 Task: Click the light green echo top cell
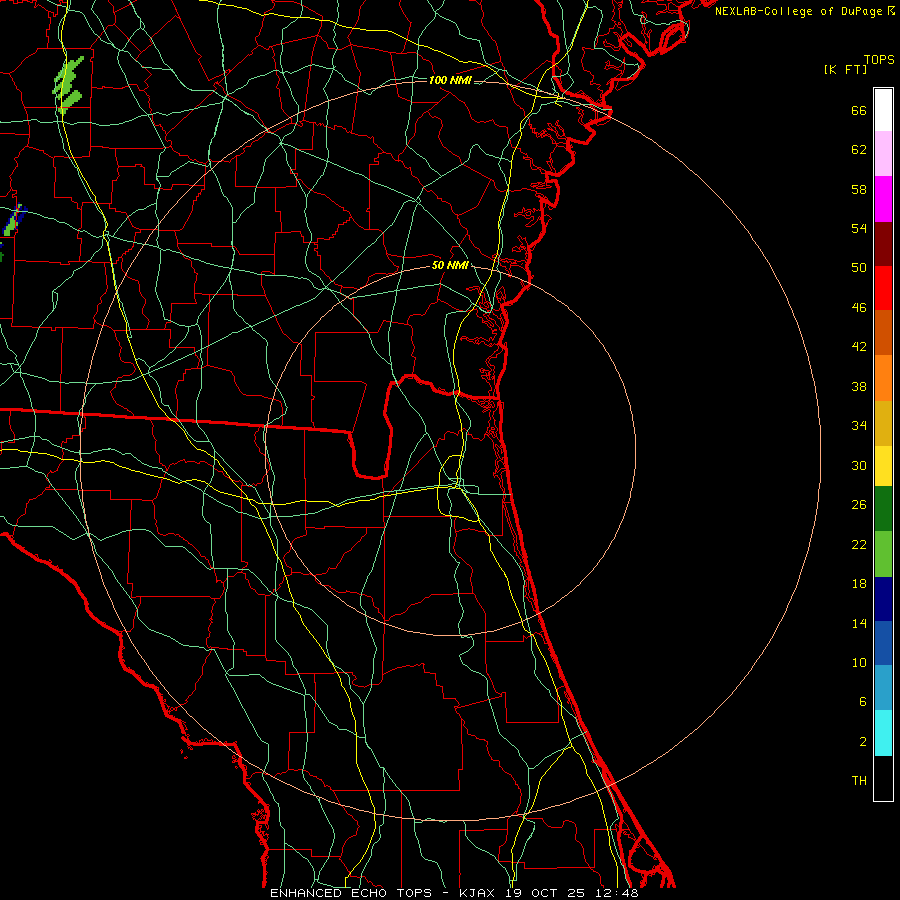click(x=68, y=83)
